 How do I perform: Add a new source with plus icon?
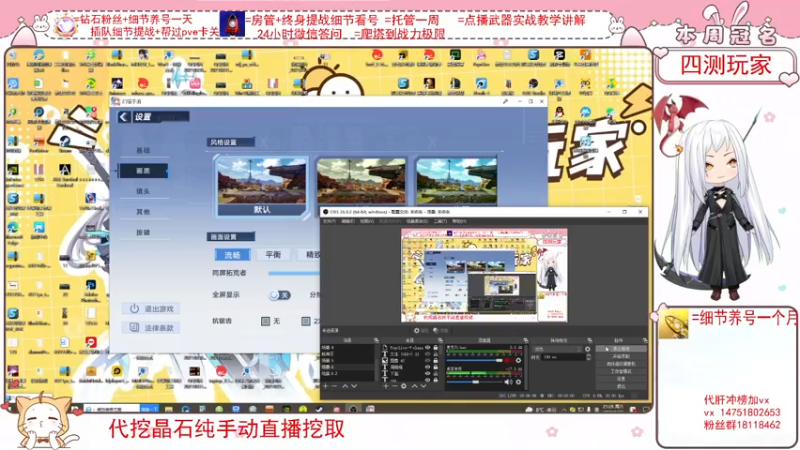386,386
